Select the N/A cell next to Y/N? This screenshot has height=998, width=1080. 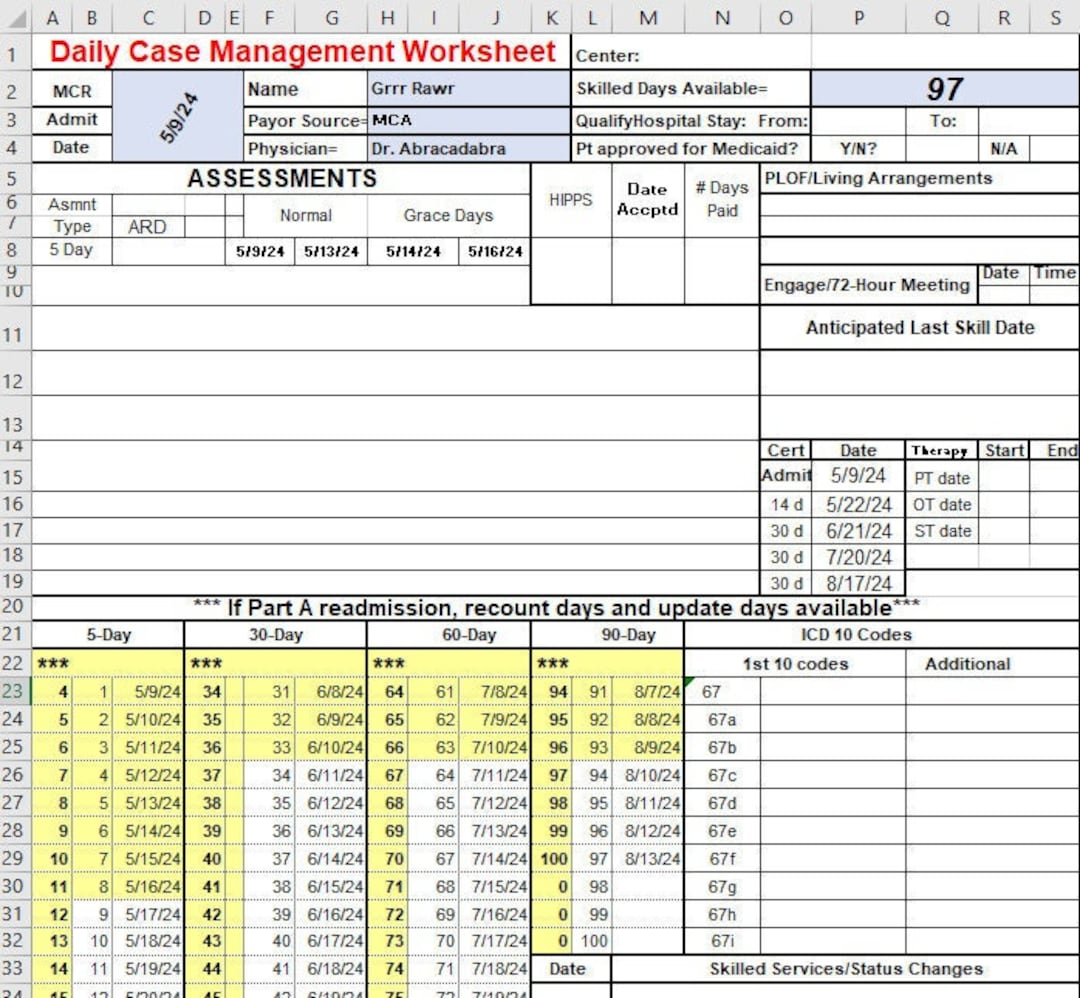click(x=1003, y=148)
